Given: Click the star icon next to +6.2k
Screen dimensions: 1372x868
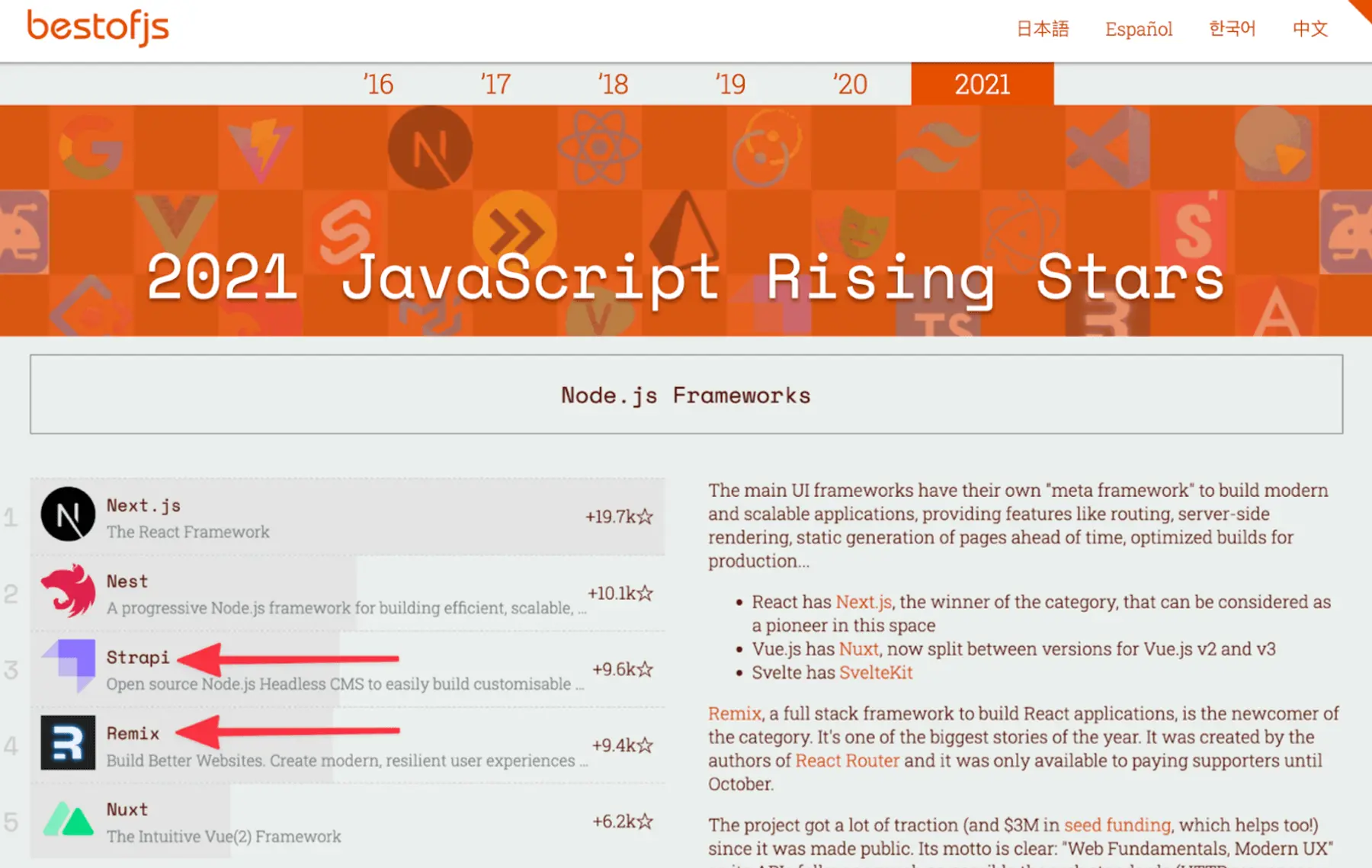Looking at the screenshot, I should pos(644,822).
